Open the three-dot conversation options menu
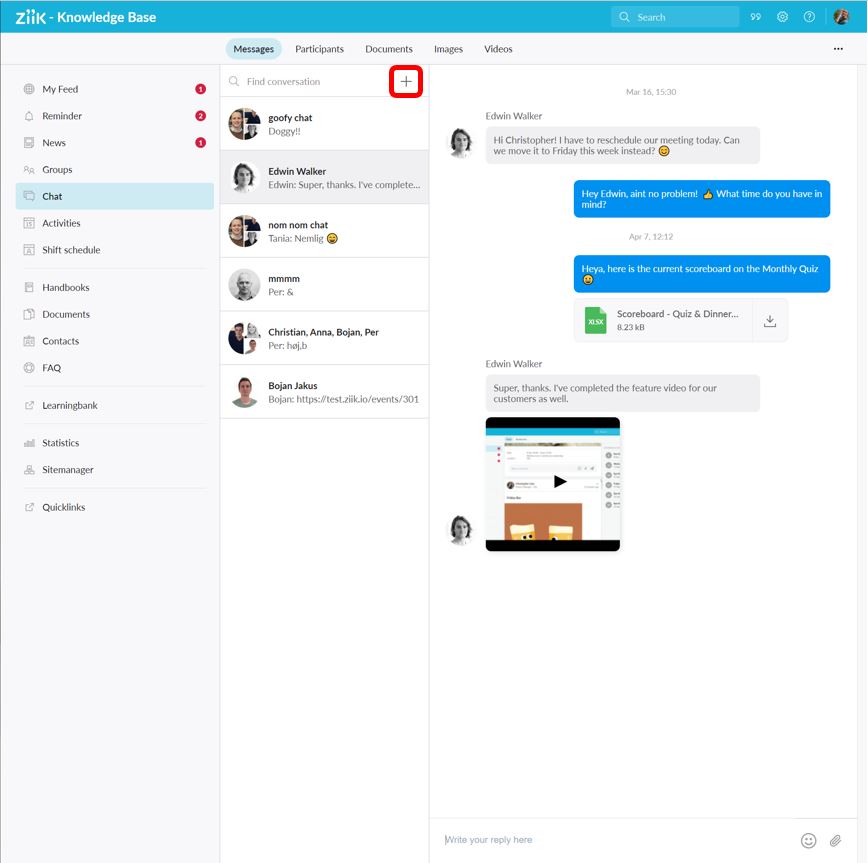The width and height of the screenshot is (868, 863). pyautogui.click(x=838, y=48)
